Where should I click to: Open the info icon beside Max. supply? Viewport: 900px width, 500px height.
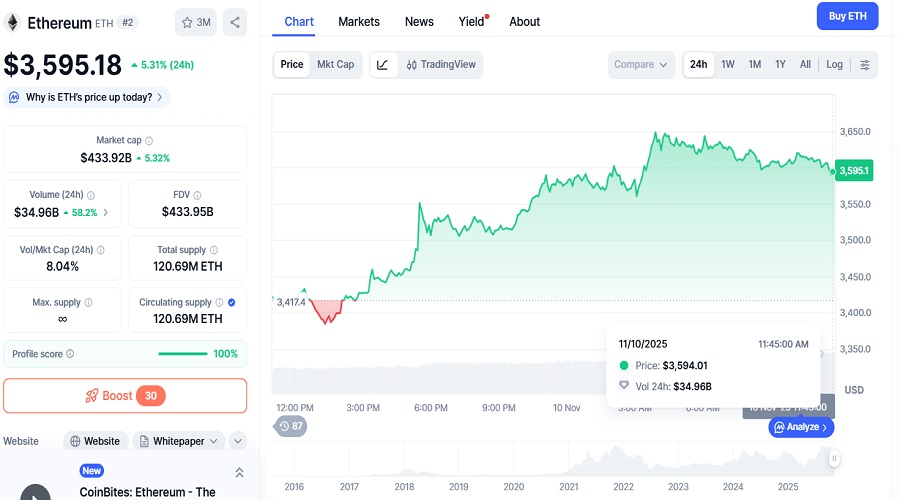[x=88, y=303]
